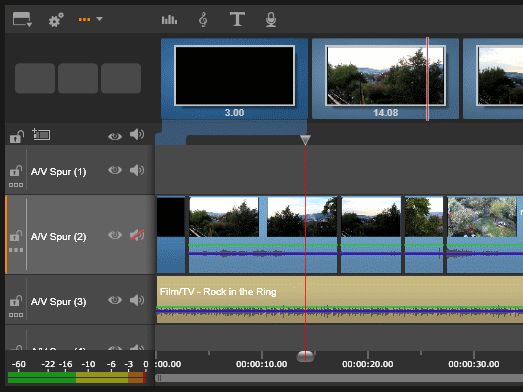Create a title with the T icon
The width and height of the screenshot is (523, 392).
pyautogui.click(x=237, y=19)
